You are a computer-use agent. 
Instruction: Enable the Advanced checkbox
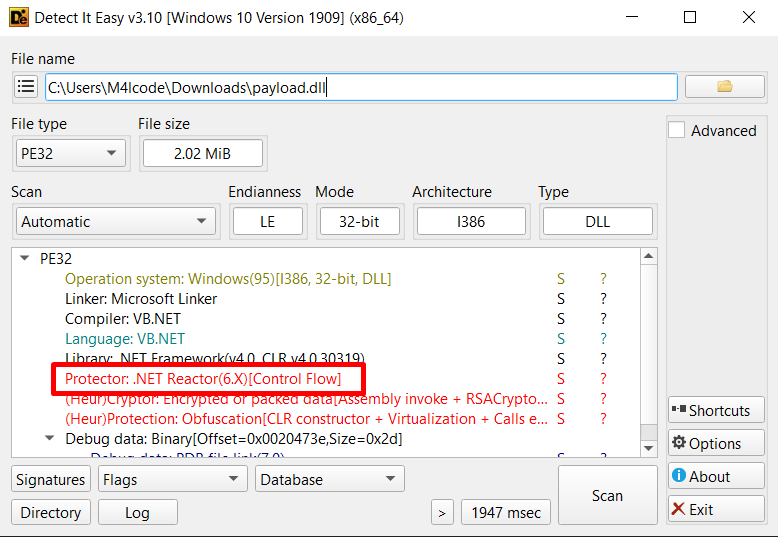(x=677, y=130)
